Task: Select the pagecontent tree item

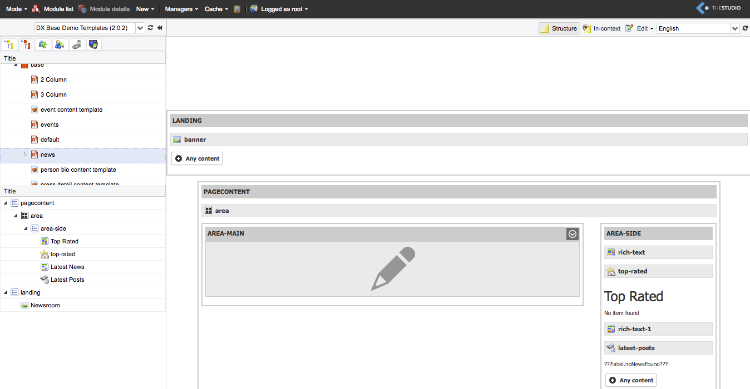Action: tap(37, 203)
